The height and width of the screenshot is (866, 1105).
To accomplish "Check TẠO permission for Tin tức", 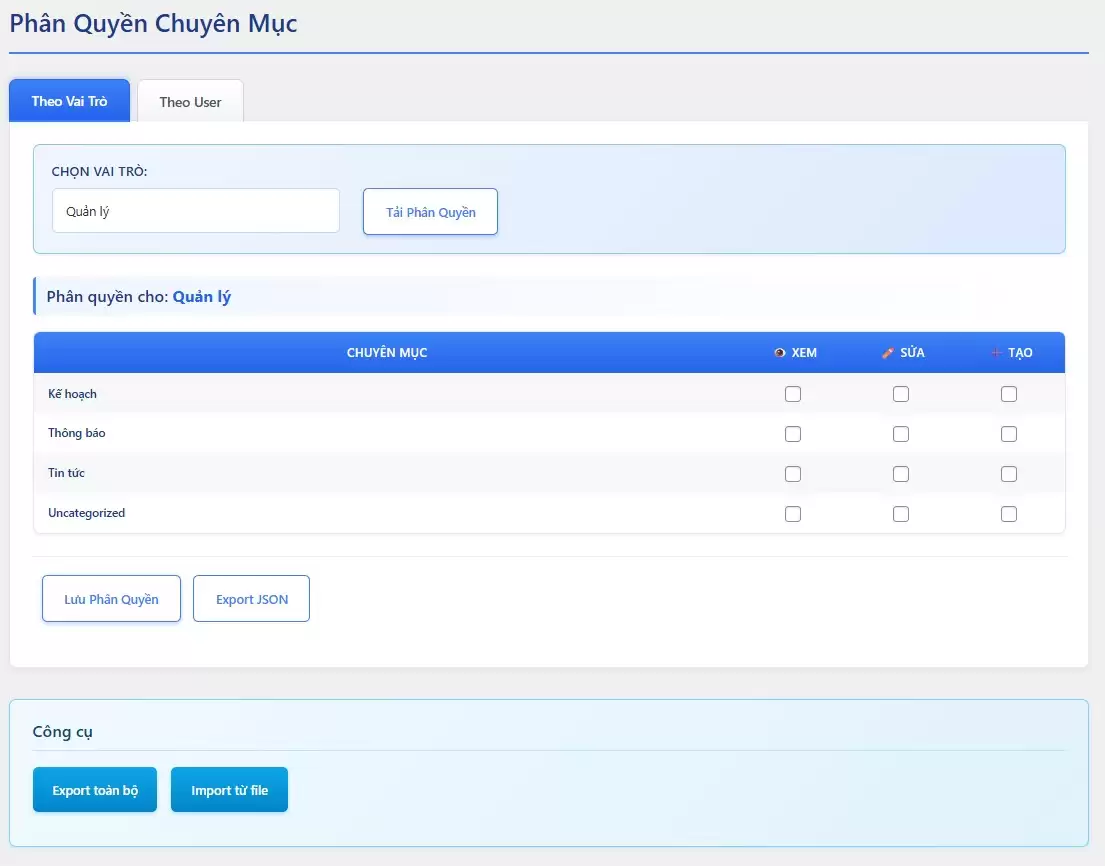I will [x=1009, y=474].
